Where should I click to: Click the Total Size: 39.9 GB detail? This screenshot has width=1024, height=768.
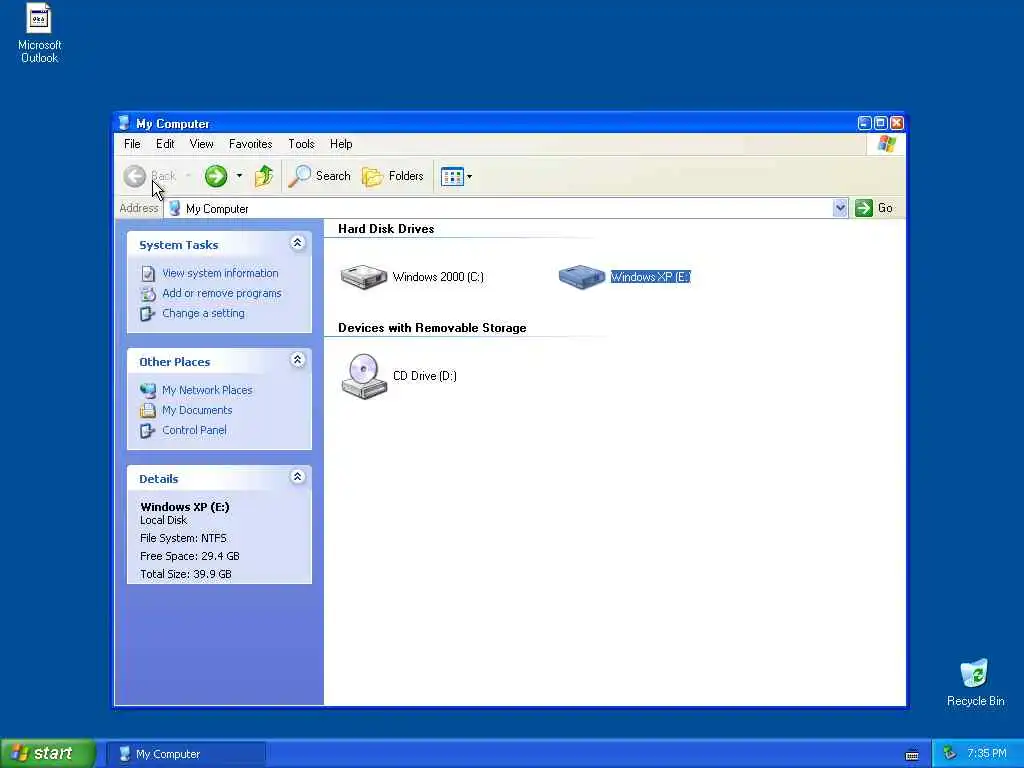point(185,574)
